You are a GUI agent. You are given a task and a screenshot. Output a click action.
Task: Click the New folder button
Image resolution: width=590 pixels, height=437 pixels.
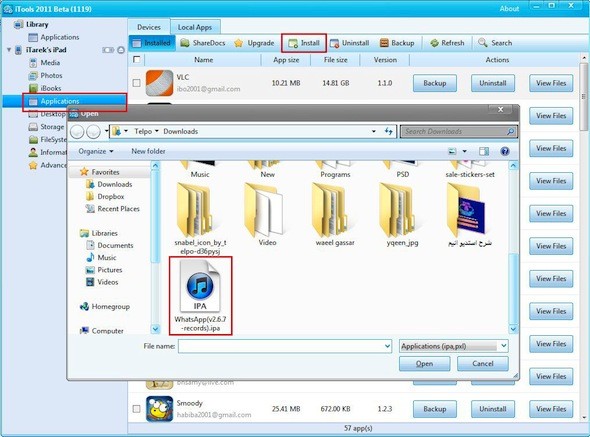pyautogui.click(x=148, y=151)
